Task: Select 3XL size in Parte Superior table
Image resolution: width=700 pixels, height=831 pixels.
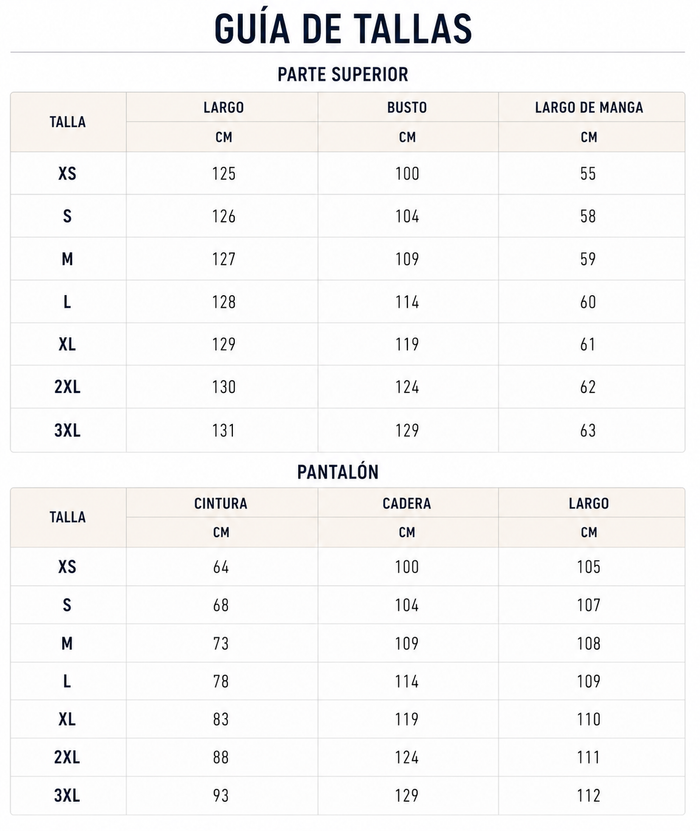Action: pyautogui.click(x=67, y=430)
